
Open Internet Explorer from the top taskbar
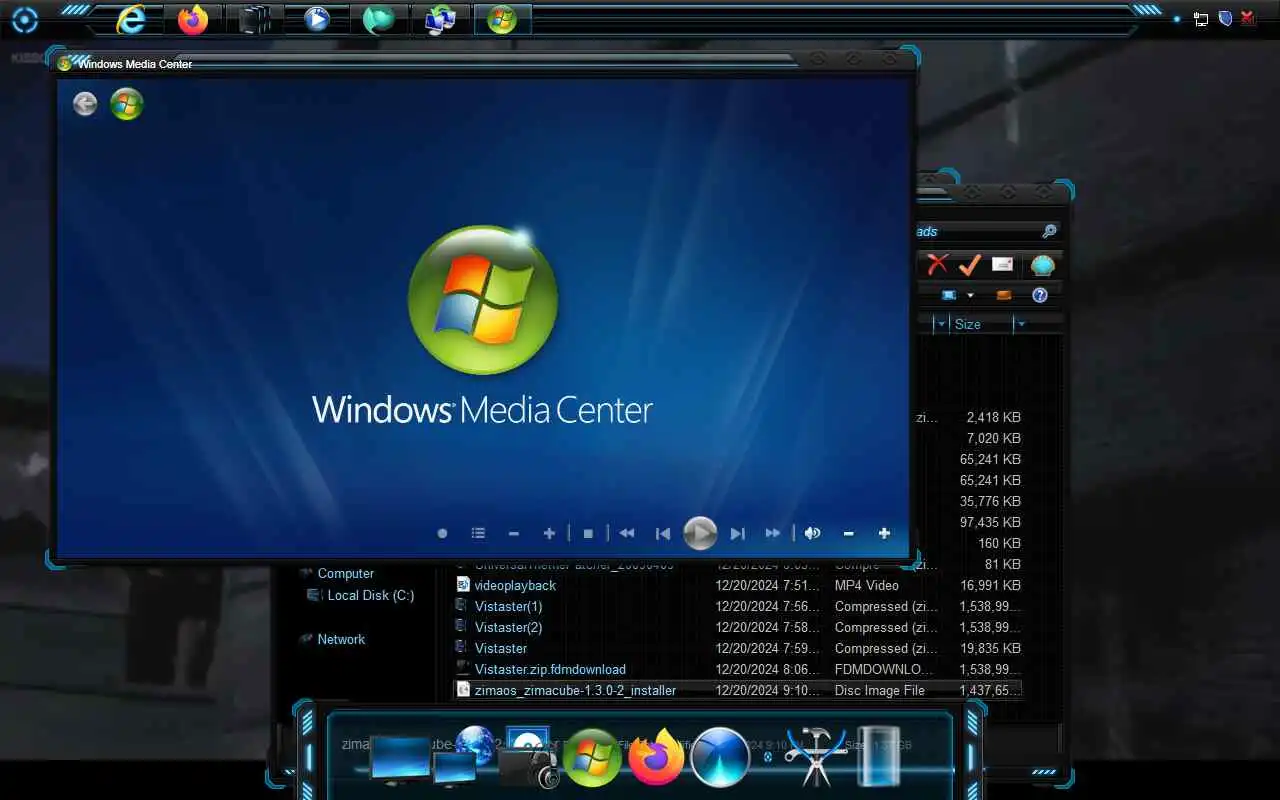coord(130,19)
